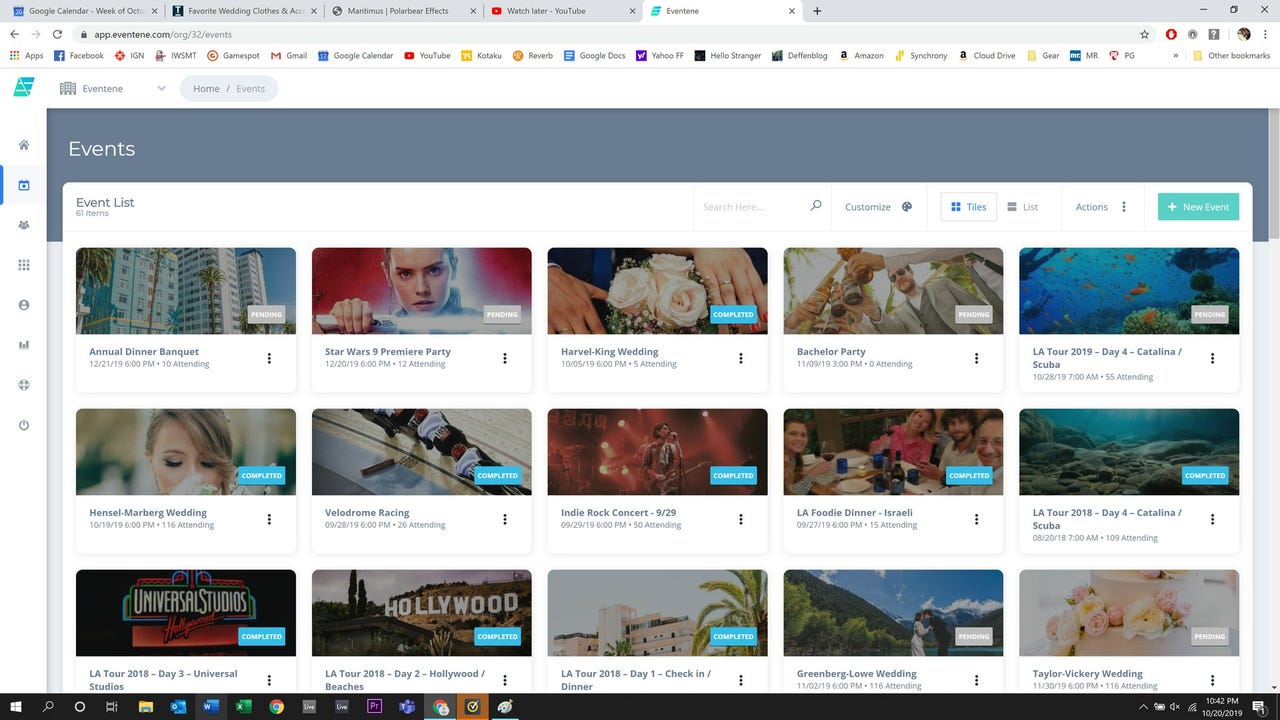Image resolution: width=1280 pixels, height=720 pixels.
Task: Switch the event list to List view
Action: (1024, 207)
